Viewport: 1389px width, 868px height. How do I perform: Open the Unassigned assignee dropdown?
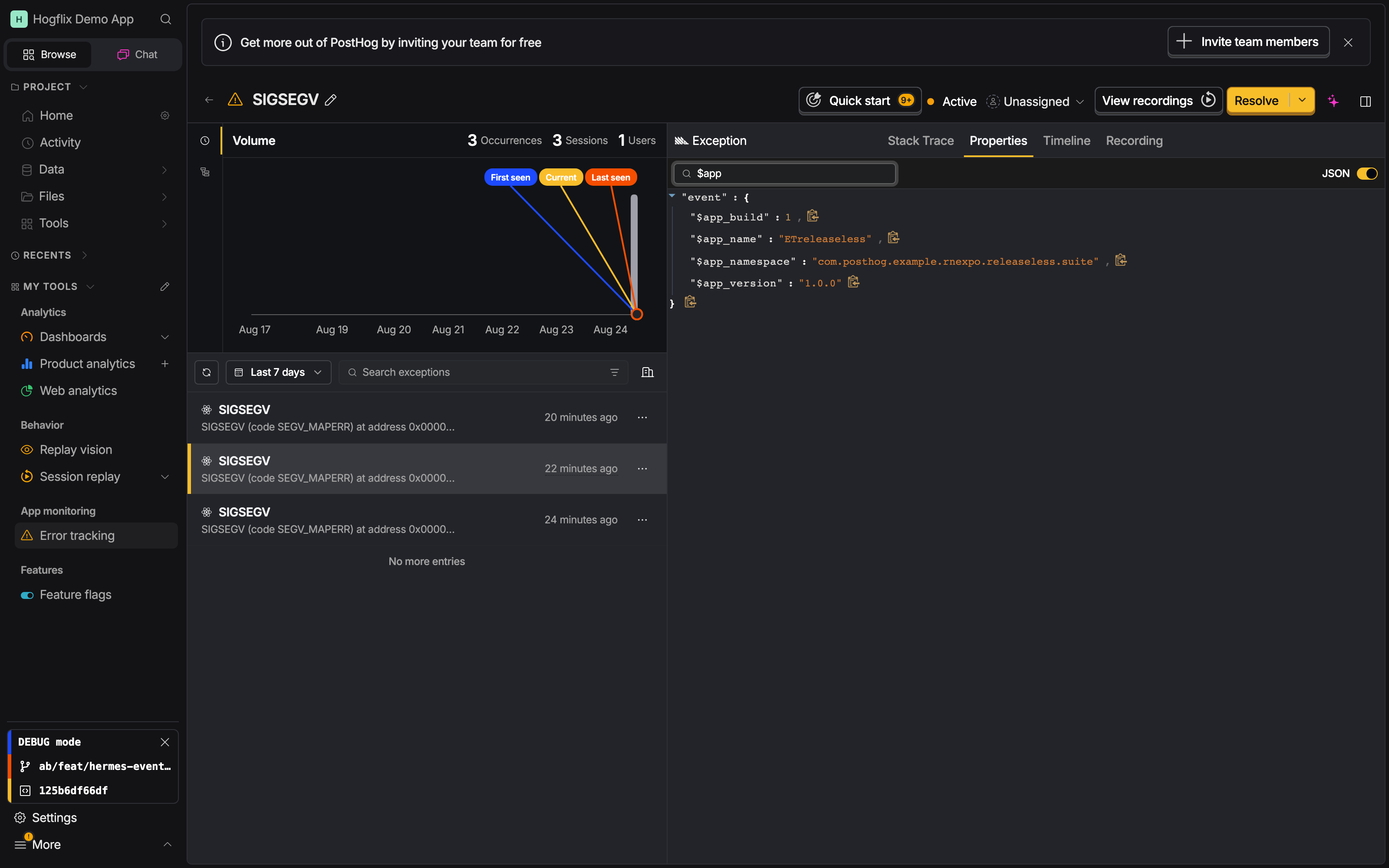pyautogui.click(x=1035, y=102)
